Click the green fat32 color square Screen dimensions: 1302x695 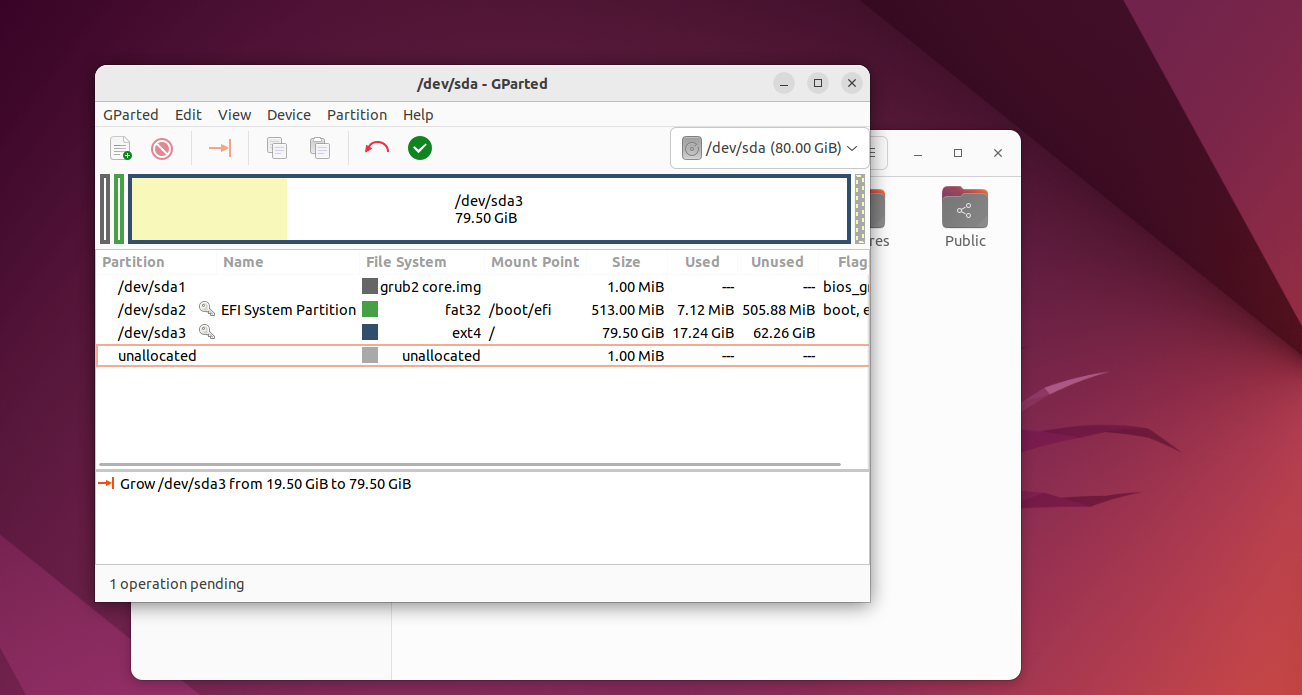[370, 310]
